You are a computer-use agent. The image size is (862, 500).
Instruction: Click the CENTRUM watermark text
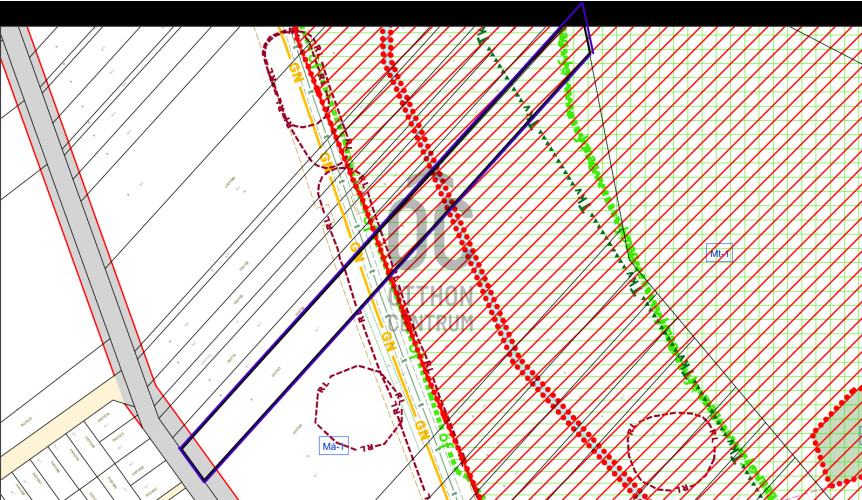tap(430, 323)
